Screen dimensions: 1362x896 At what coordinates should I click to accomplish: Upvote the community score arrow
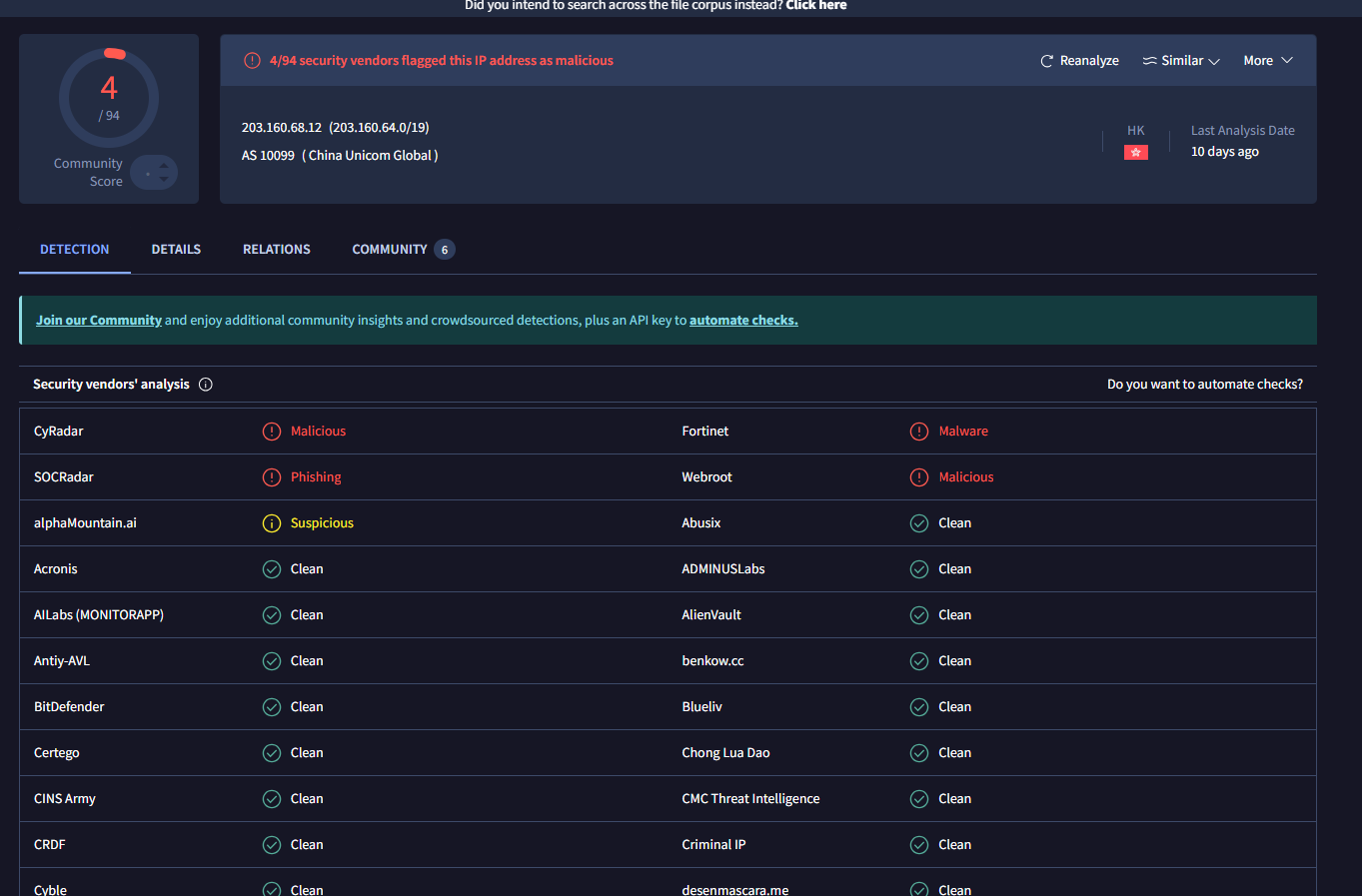coord(164,166)
